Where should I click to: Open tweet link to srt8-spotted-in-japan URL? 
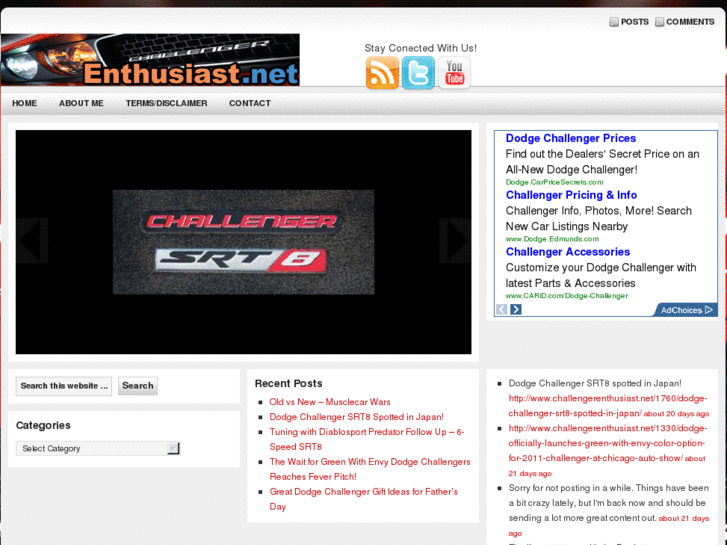(x=608, y=405)
